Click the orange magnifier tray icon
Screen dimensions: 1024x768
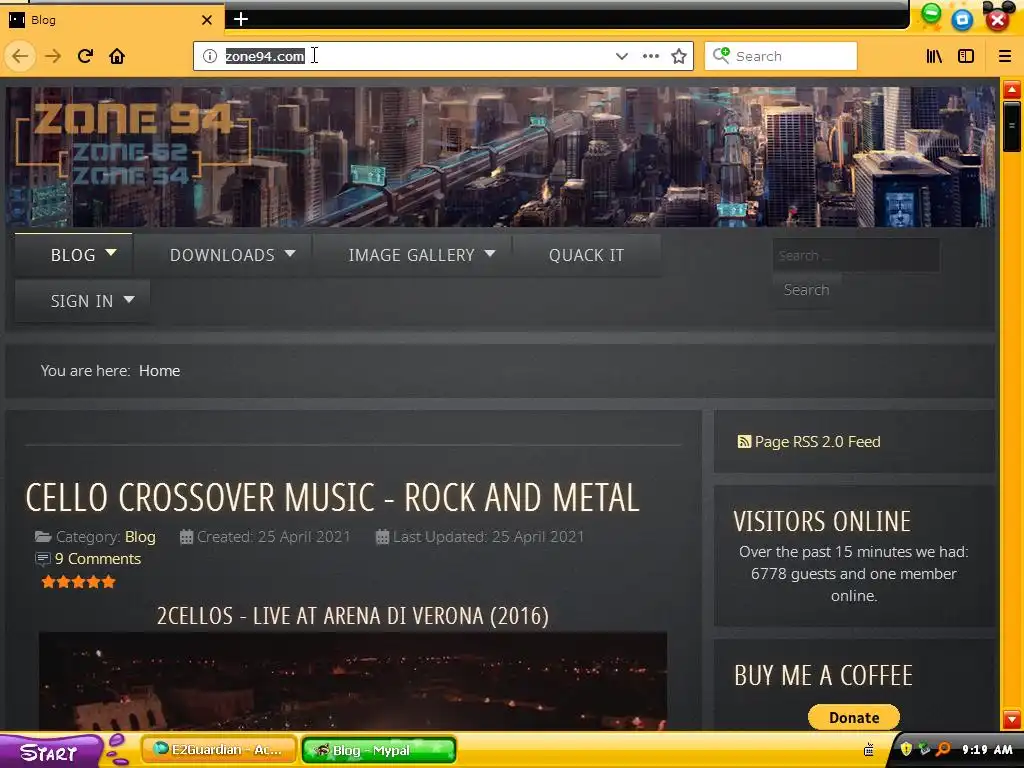[x=943, y=749]
